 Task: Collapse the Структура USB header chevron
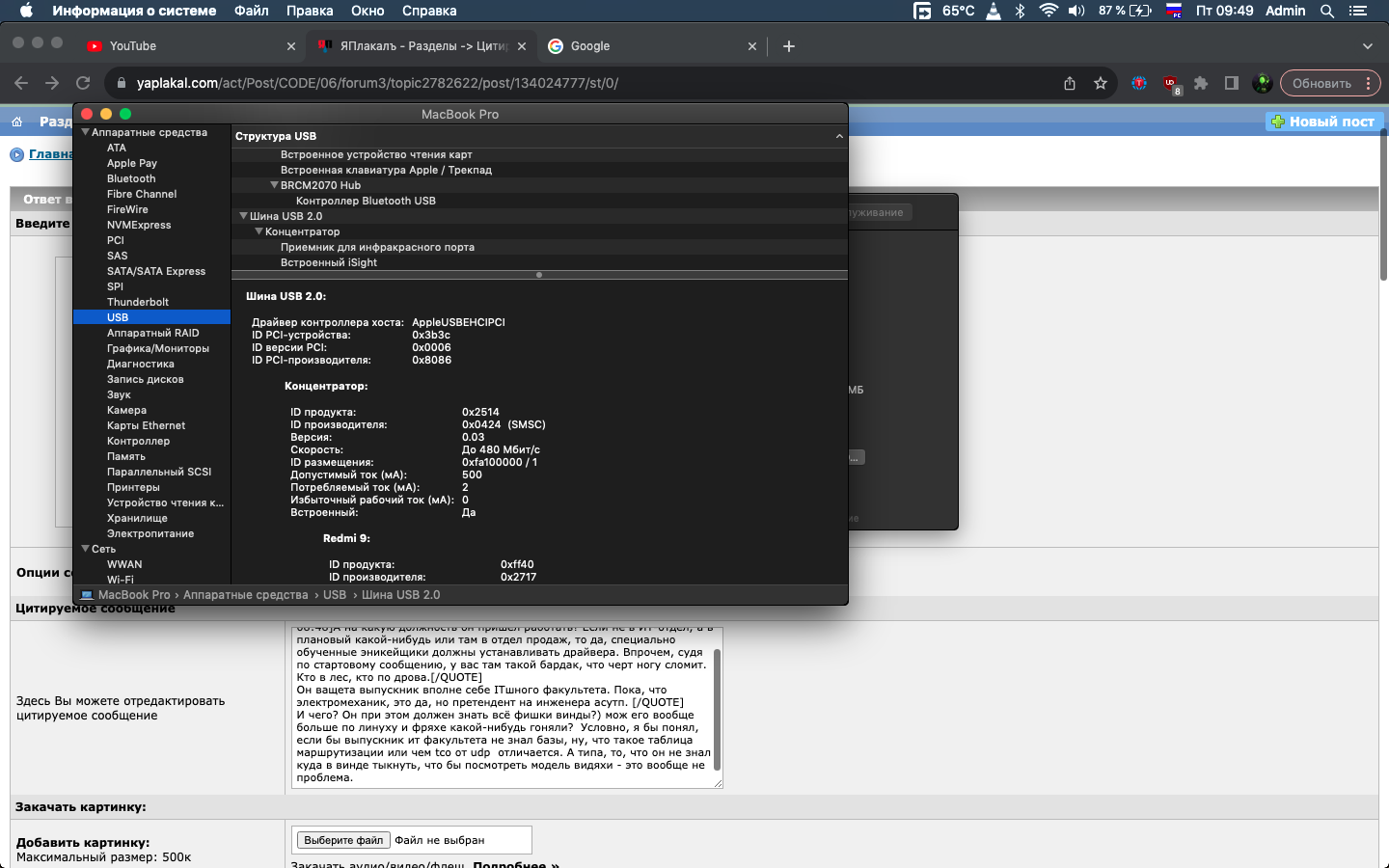839,136
